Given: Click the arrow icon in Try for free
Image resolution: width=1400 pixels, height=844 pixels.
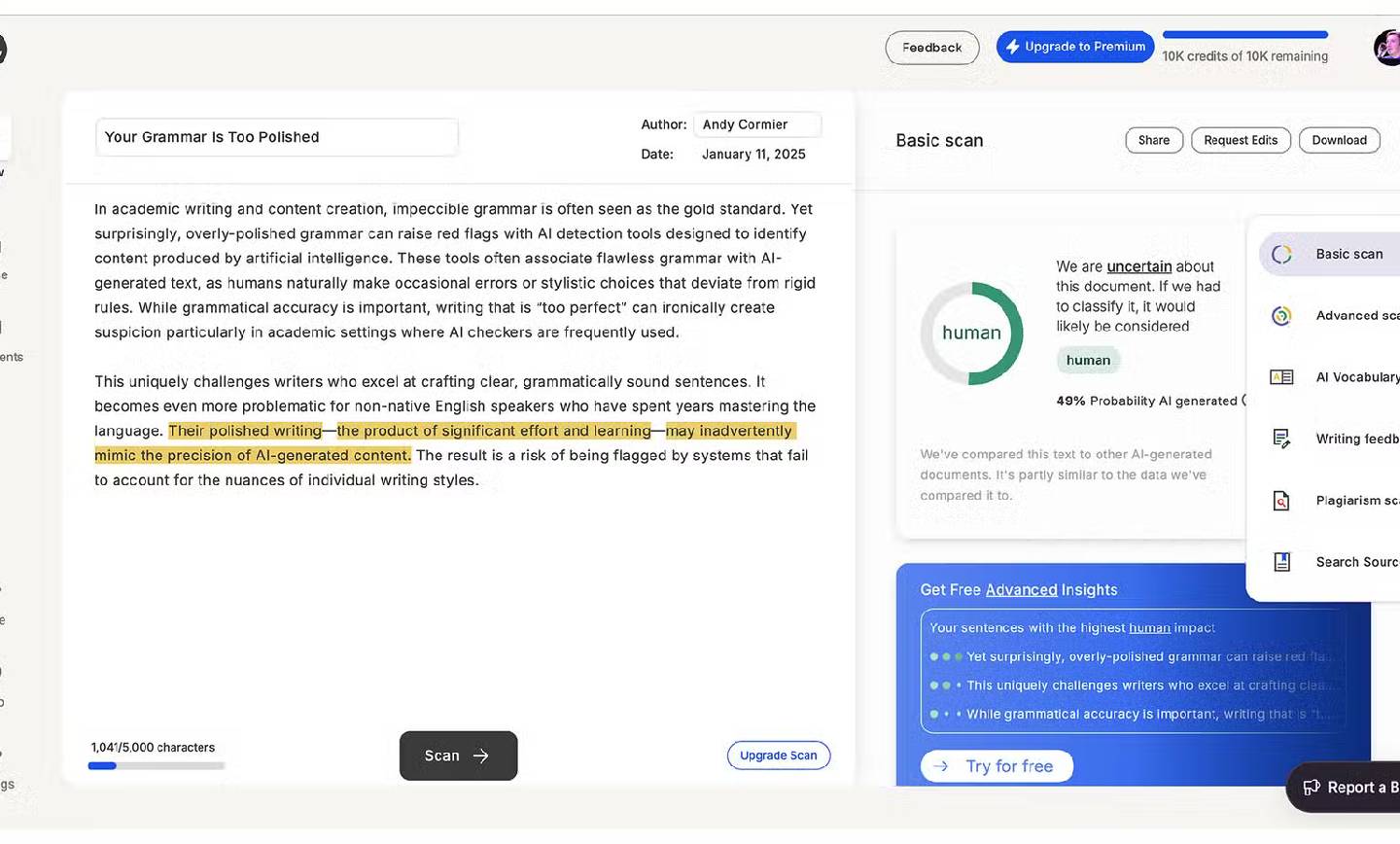Looking at the screenshot, I should coord(940,766).
